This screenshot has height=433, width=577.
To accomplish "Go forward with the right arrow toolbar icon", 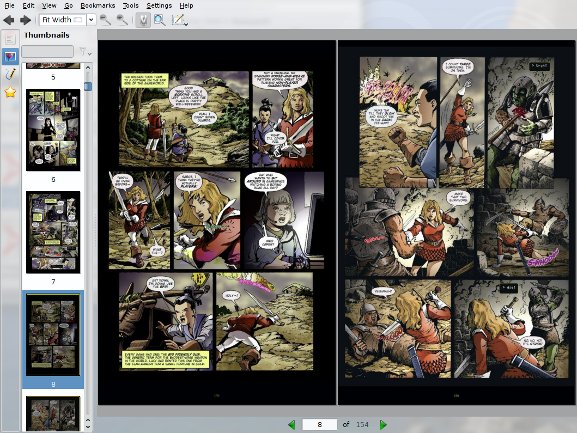I will [x=25, y=20].
